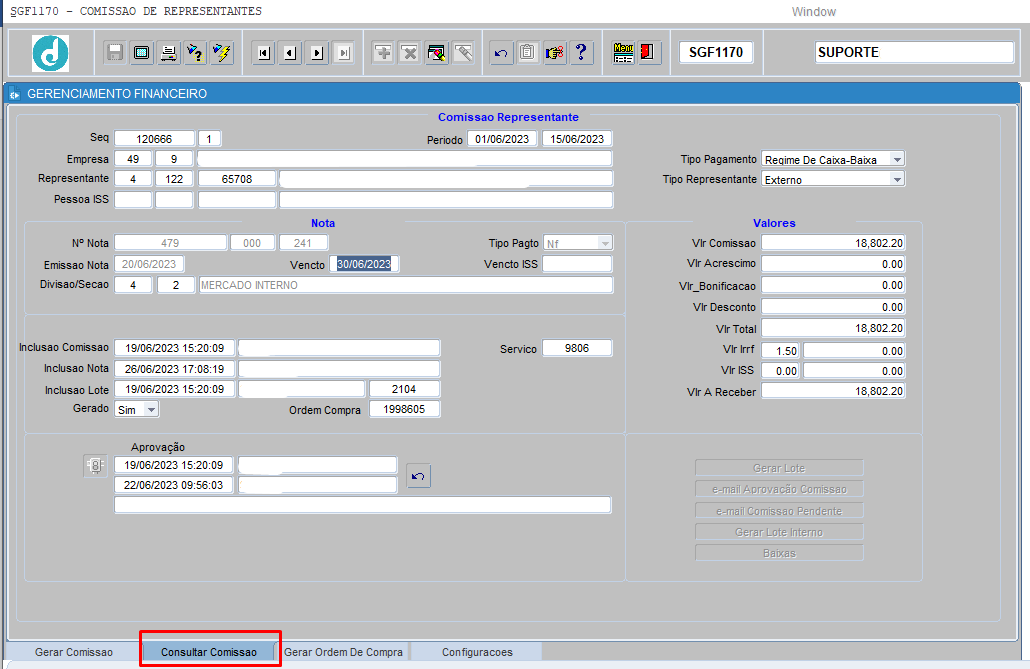The height and width of the screenshot is (669, 1030).
Task: Click the Print toolbar icon
Action: pyautogui.click(x=168, y=53)
